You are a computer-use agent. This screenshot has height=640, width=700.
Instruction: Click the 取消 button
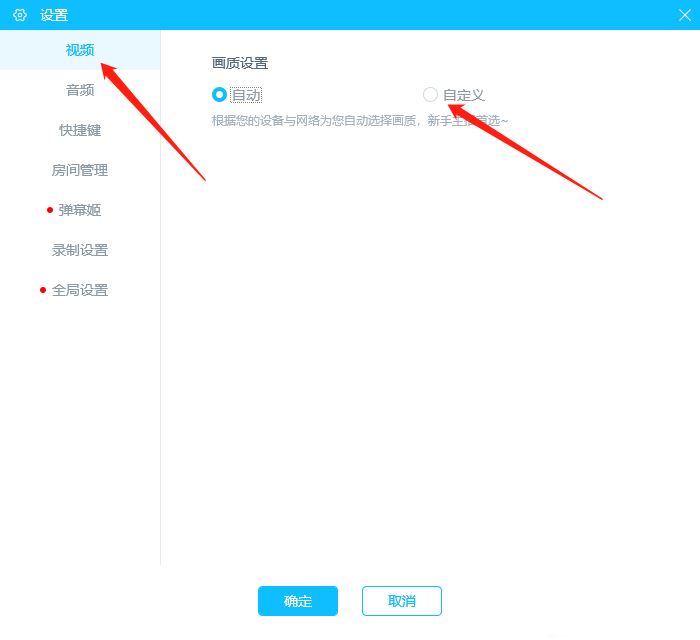click(x=402, y=601)
